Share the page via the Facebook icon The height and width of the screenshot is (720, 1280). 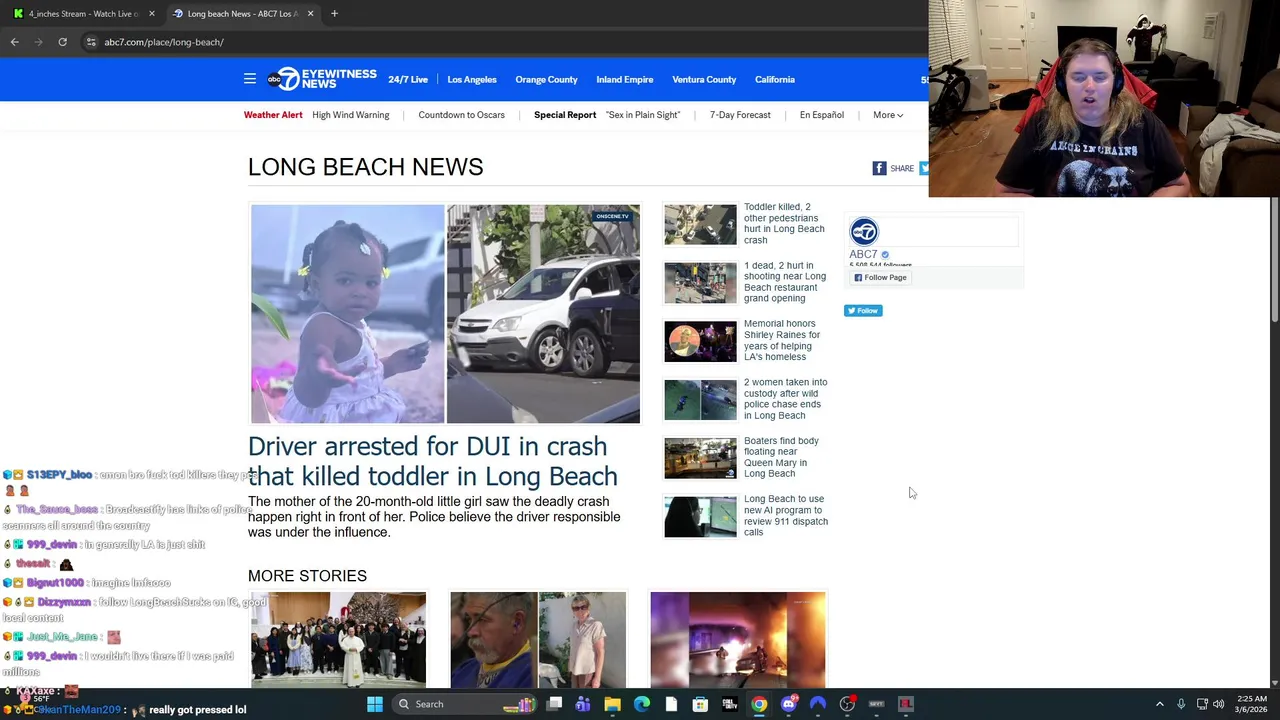point(879,168)
